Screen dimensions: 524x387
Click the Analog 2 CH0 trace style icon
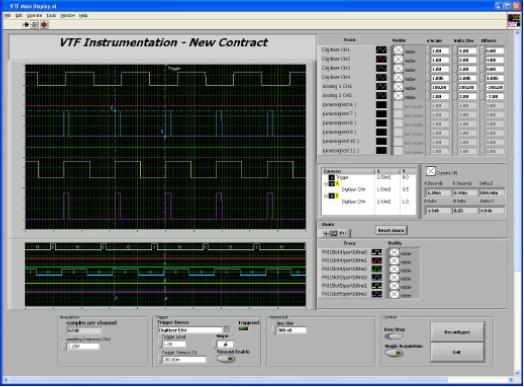point(381,96)
